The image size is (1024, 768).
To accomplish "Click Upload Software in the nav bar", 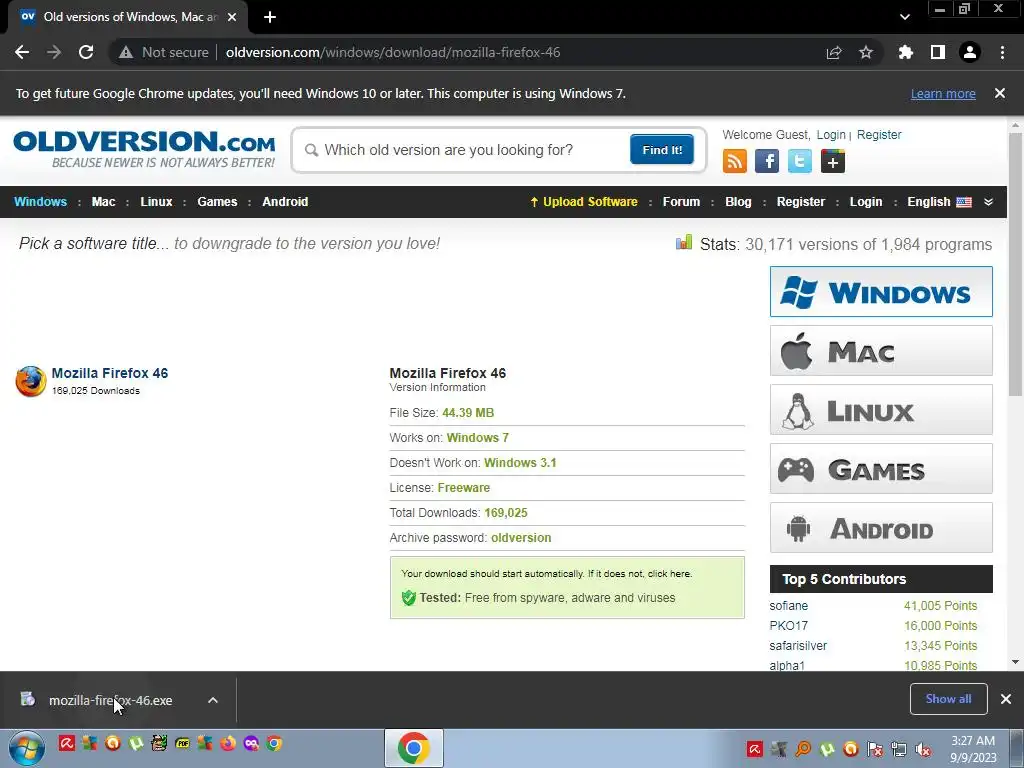I will (584, 202).
